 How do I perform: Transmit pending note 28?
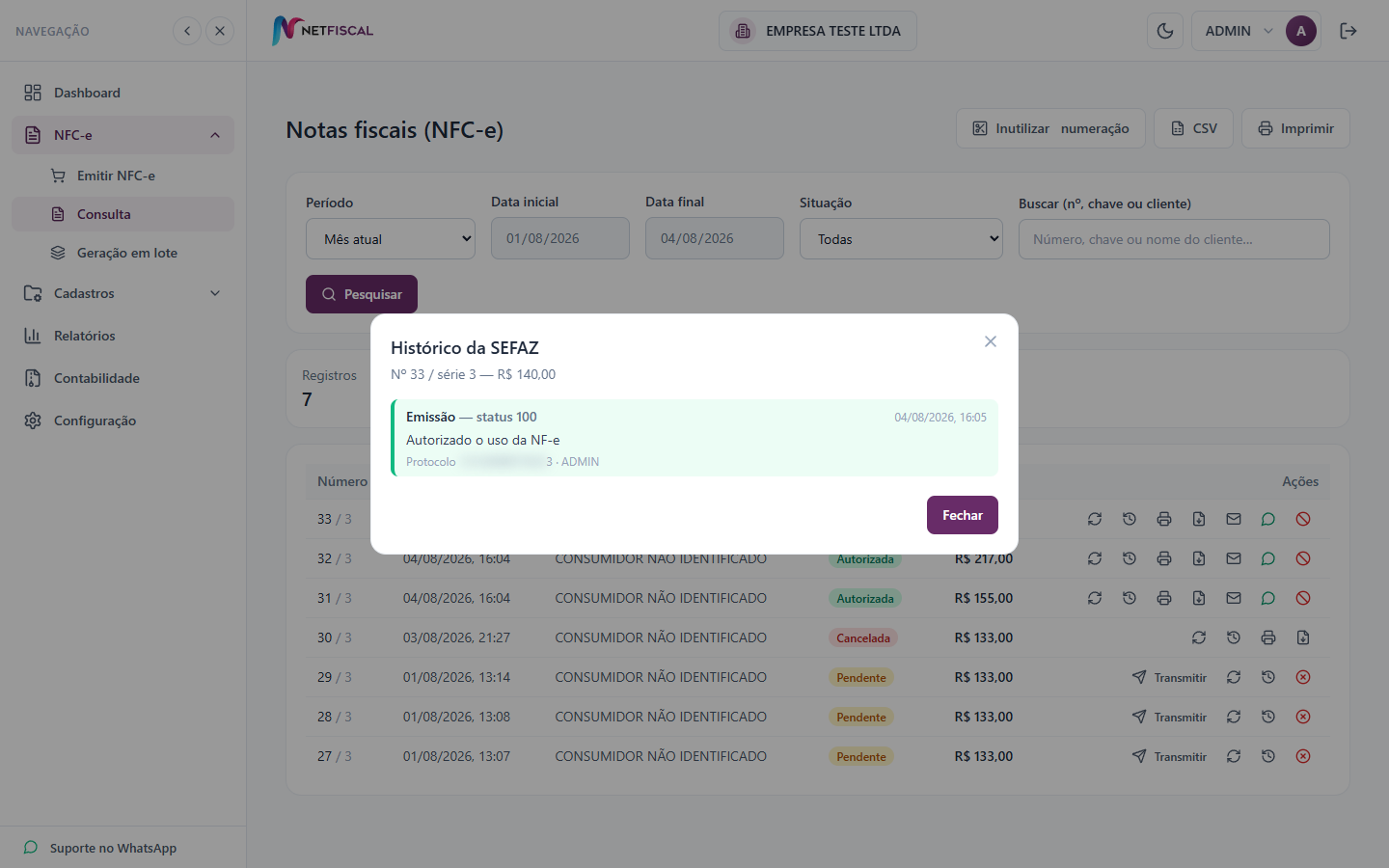(x=1169, y=717)
